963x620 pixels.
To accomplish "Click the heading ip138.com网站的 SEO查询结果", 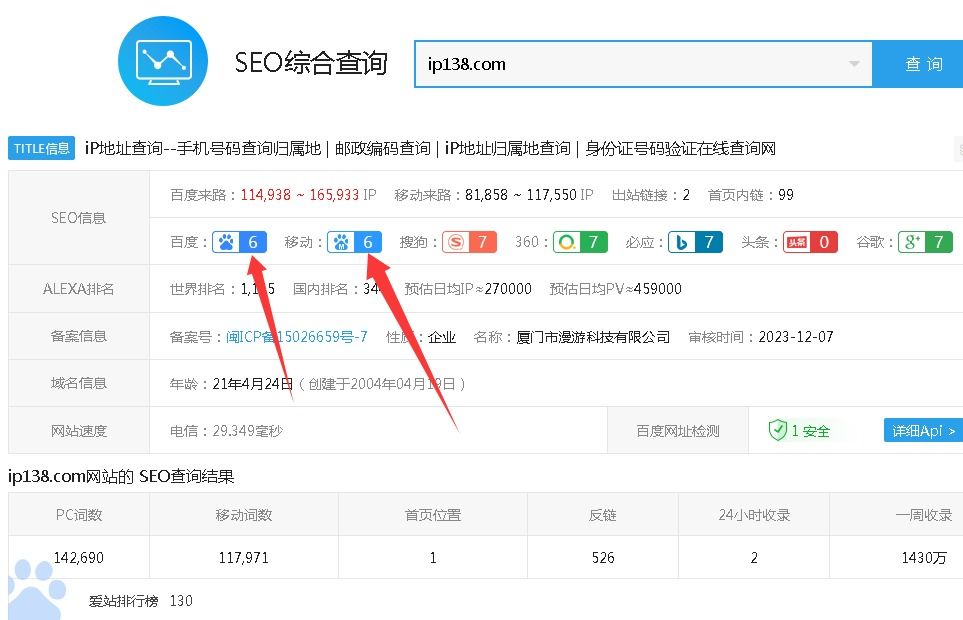I will point(121,477).
